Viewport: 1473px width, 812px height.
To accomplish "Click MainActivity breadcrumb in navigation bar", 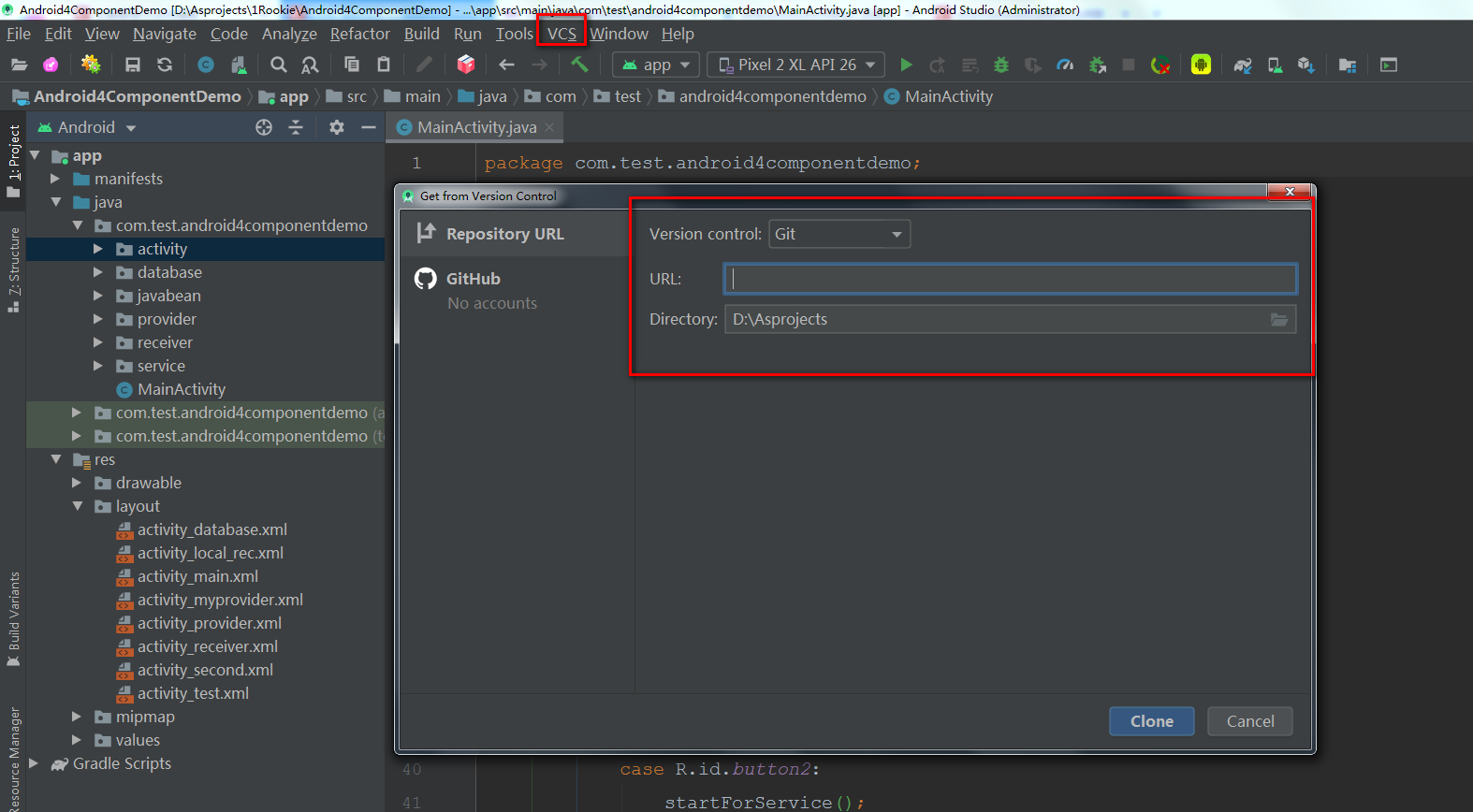I will coord(939,96).
